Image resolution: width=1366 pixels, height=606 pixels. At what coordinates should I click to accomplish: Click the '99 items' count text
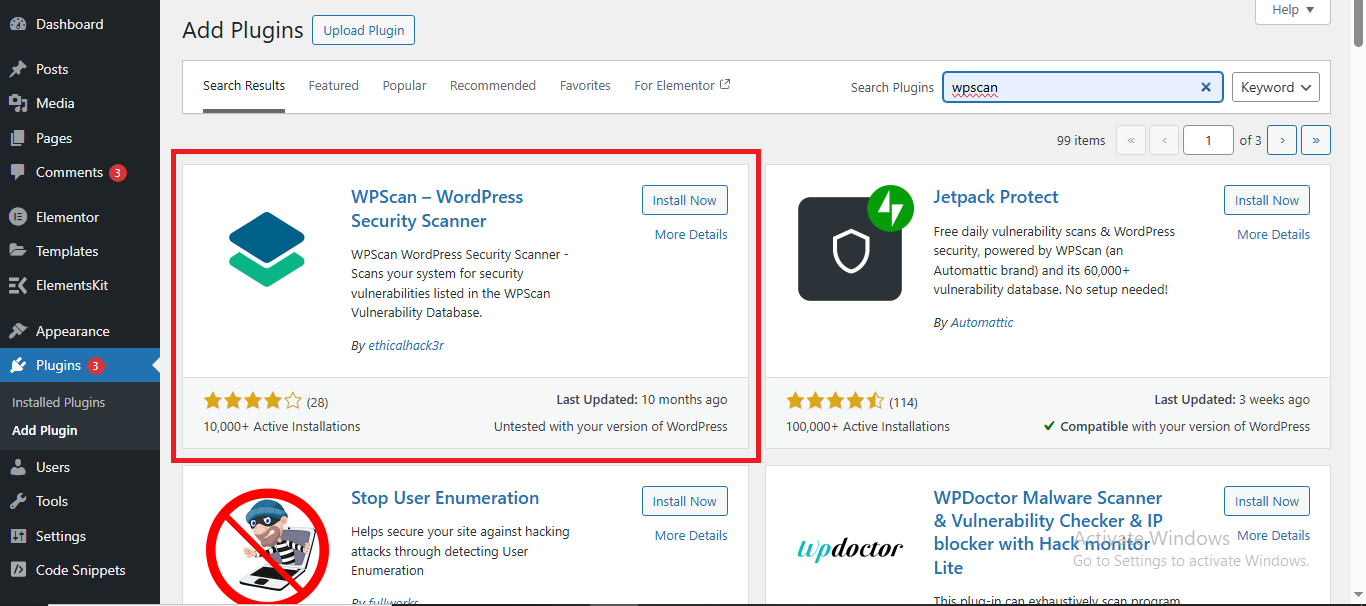click(1081, 140)
